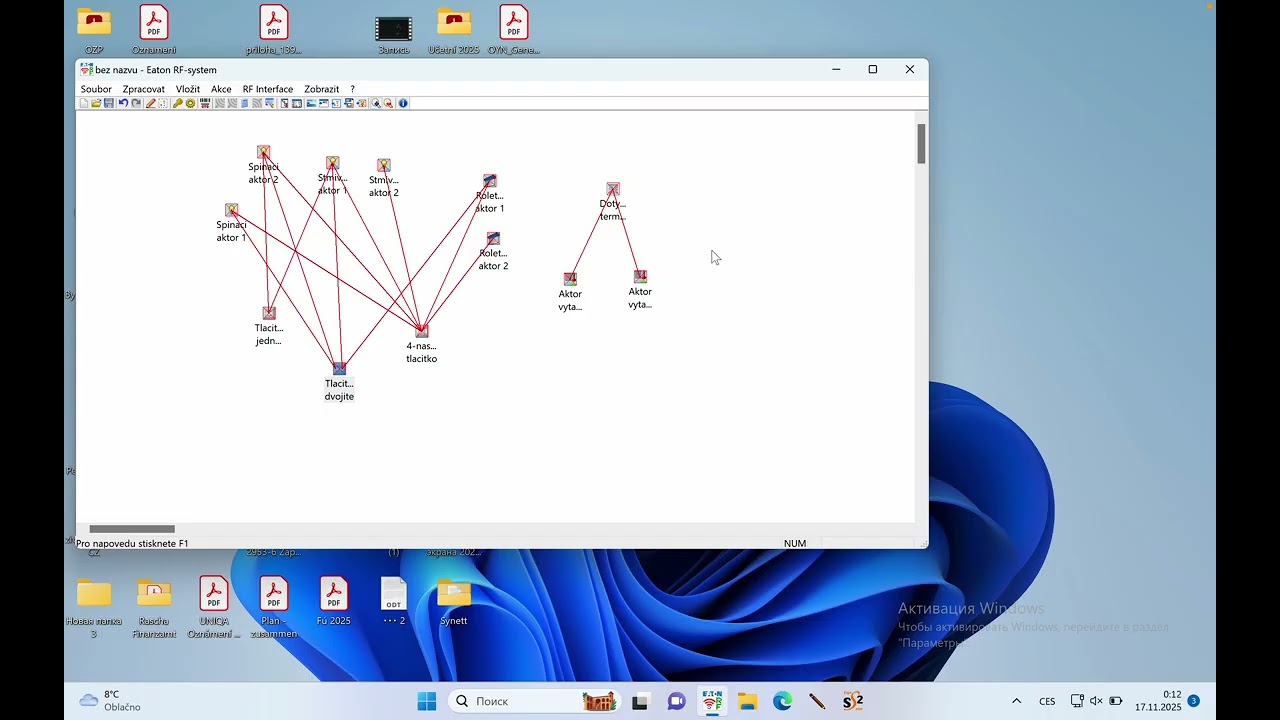Screen dimensions: 1280x720
Task: Click the Undo arrow icon
Action: [x=123, y=103]
